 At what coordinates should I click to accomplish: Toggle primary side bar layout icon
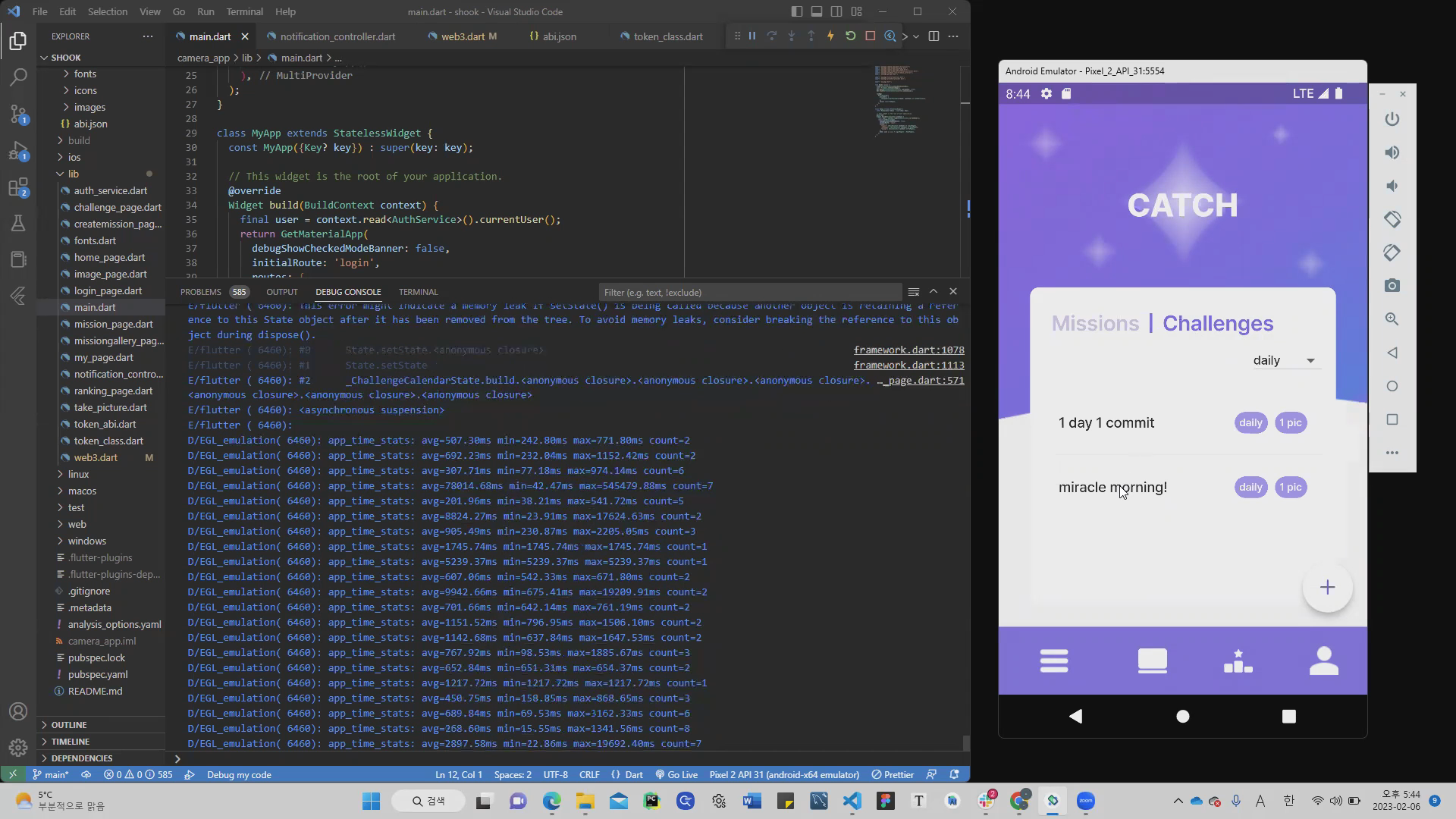(796, 11)
